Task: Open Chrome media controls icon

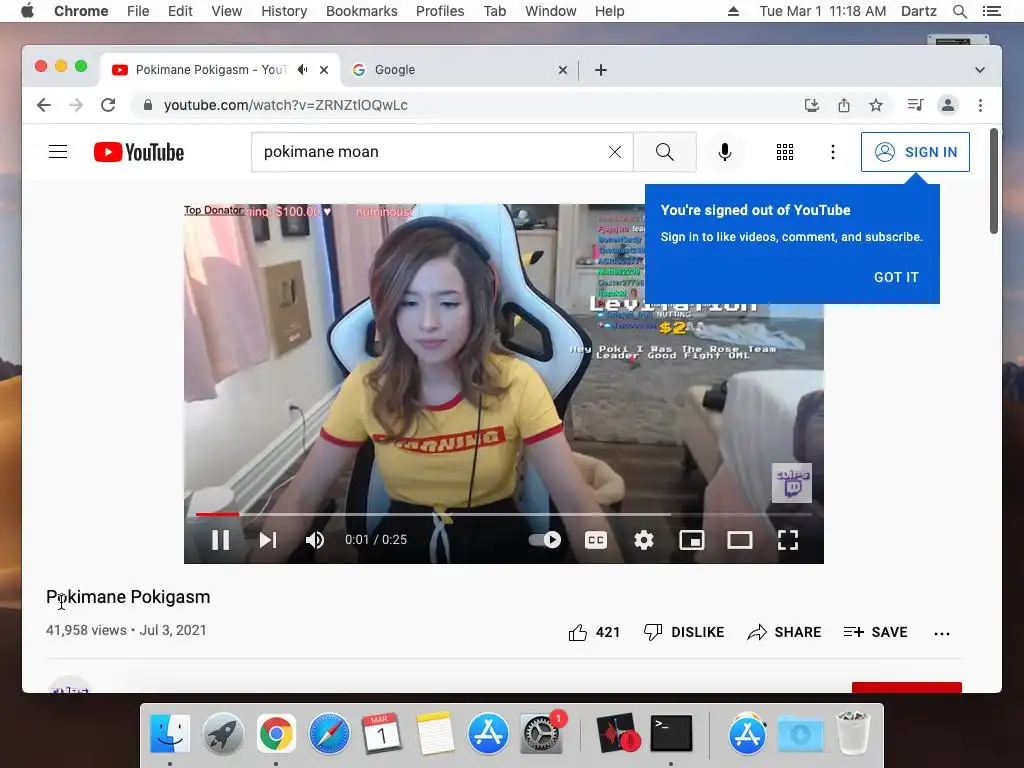Action: pyautogui.click(x=915, y=105)
